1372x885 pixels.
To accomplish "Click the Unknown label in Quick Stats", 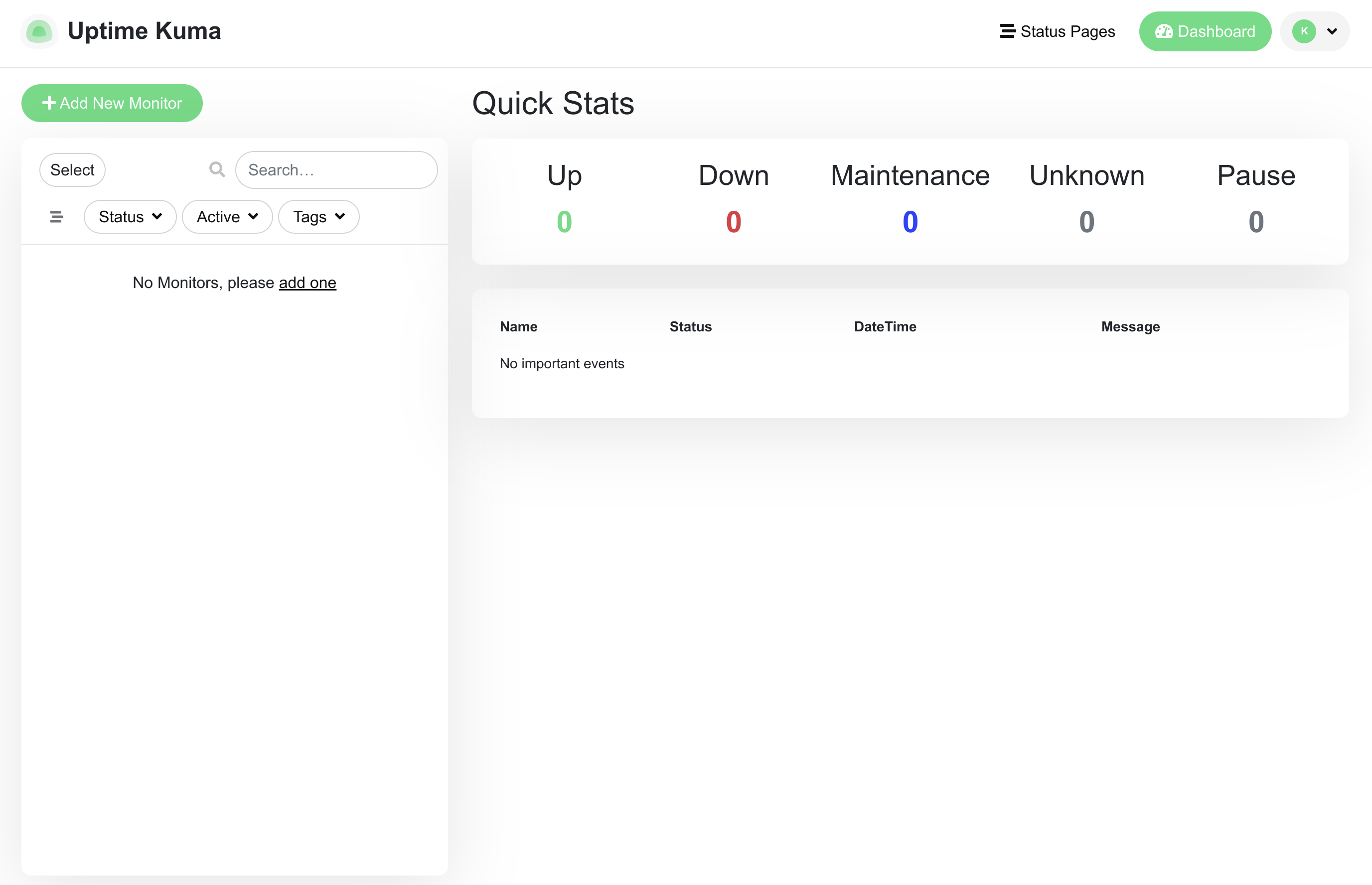I will click(x=1087, y=175).
